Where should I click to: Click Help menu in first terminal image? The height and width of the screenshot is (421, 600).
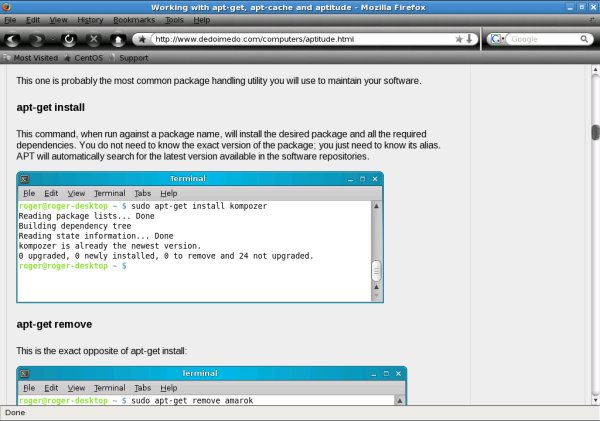(168, 193)
